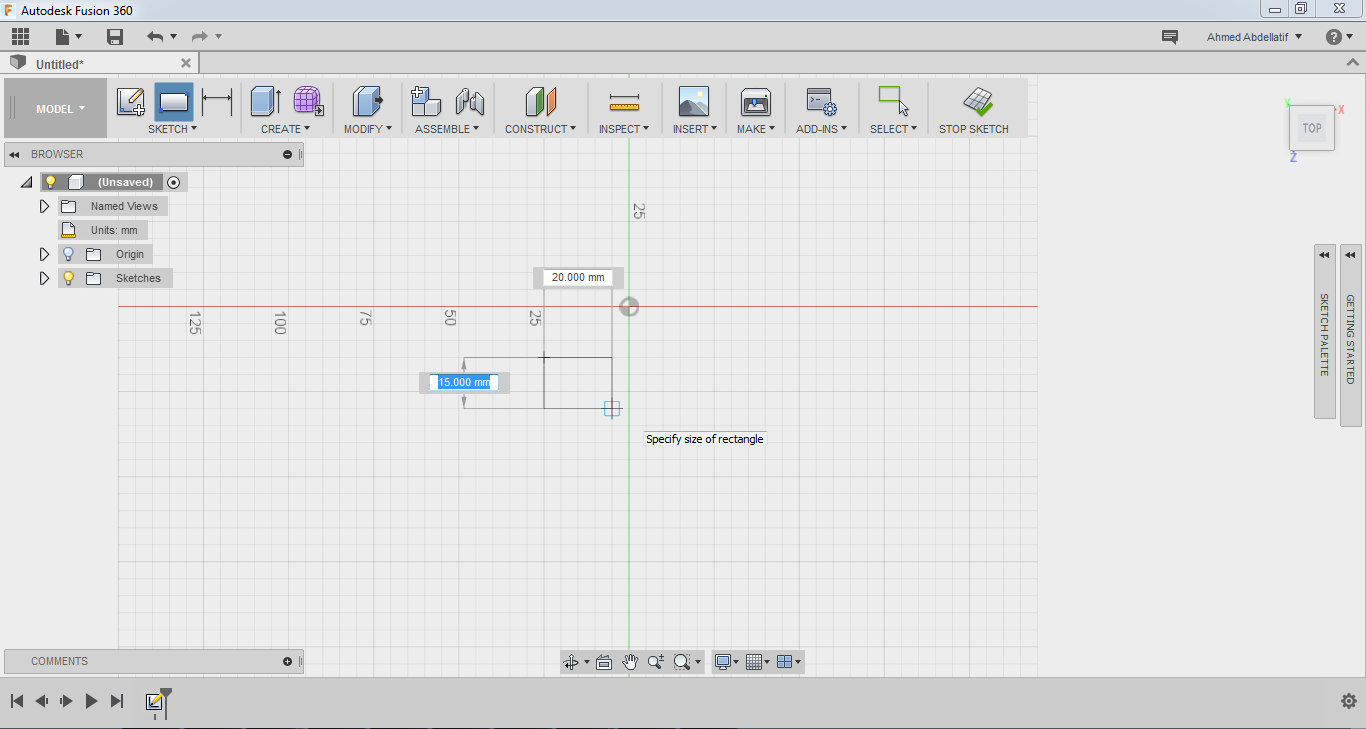
Task: Expand the COMMENTS panel plus button
Action: point(288,662)
